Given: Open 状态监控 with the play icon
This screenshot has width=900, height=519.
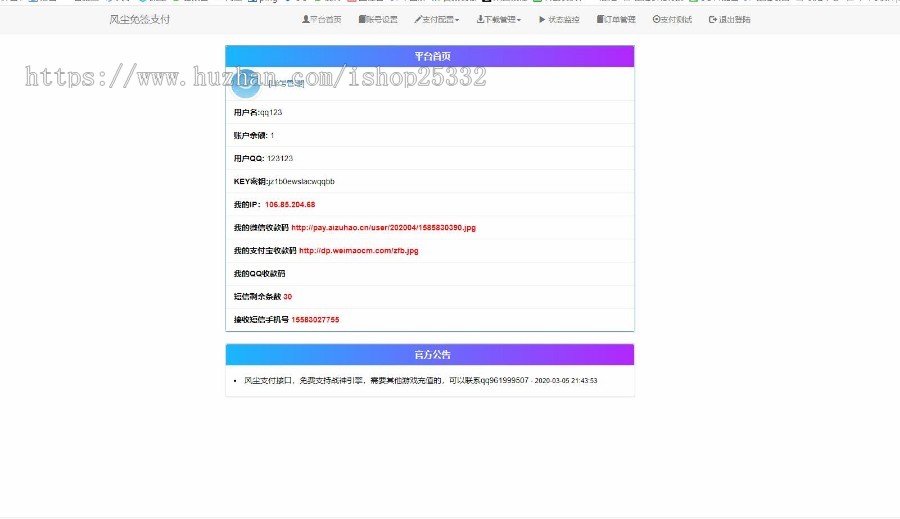Looking at the screenshot, I should [x=559, y=20].
